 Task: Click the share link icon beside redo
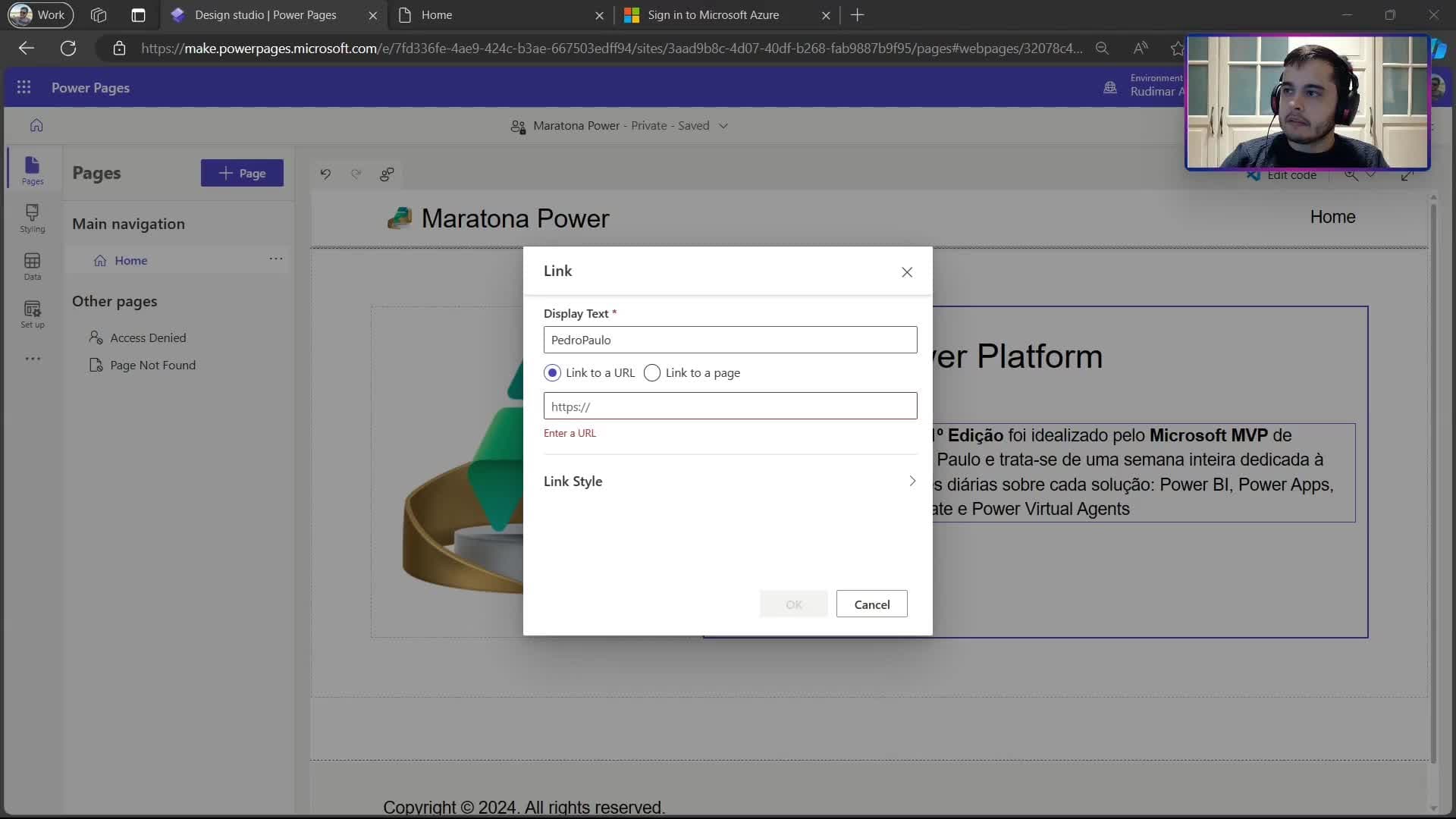[x=387, y=174]
